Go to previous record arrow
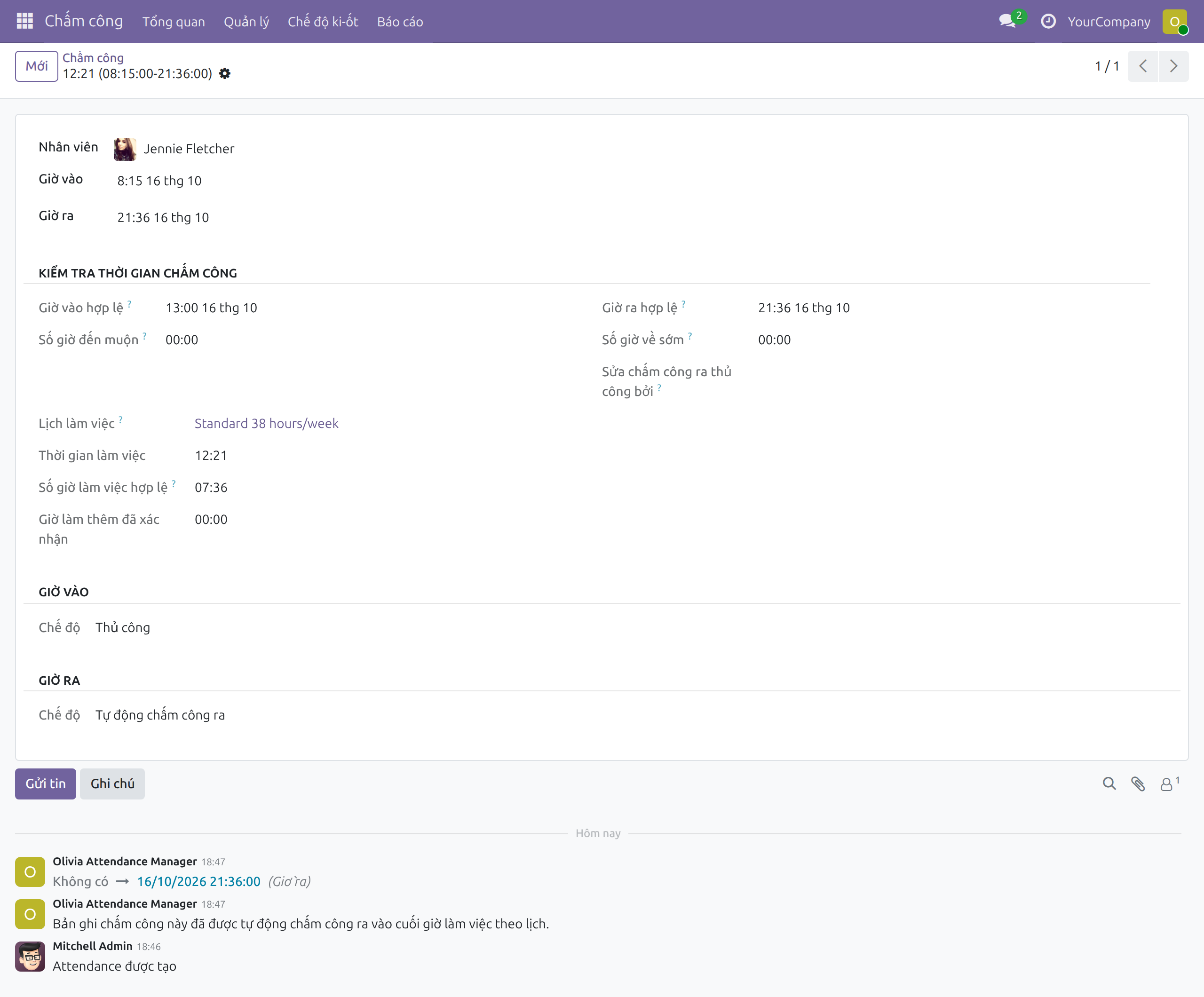The height and width of the screenshot is (997, 1204). [x=1143, y=66]
